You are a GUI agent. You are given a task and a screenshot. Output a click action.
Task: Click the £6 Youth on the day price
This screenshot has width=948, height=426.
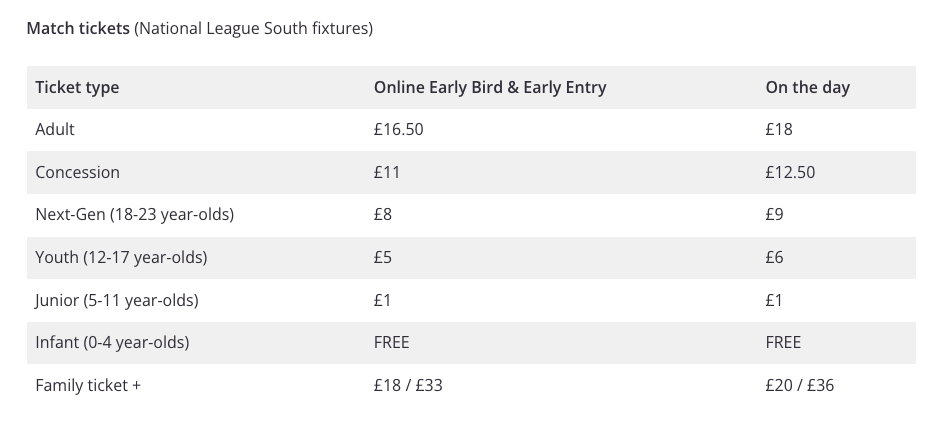[x=774, y=257]
